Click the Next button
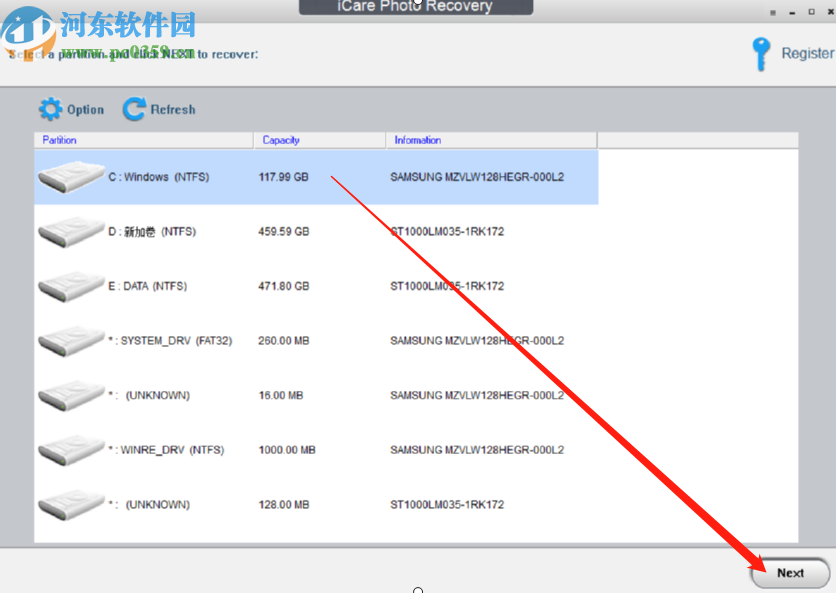Image resolution: width=836 pixels, height=593 pixels. tap(790, 573)
